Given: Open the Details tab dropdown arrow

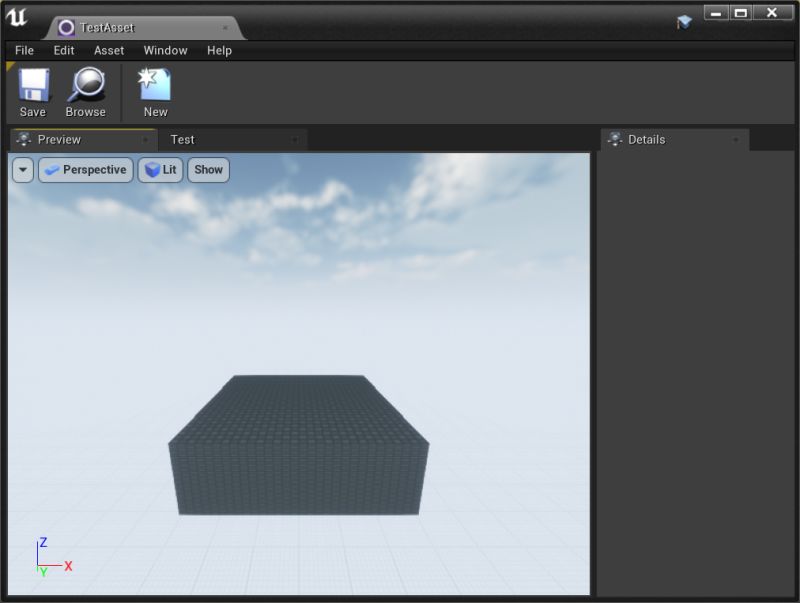Looking at the screenshot, I should click(x=736, y=140).
